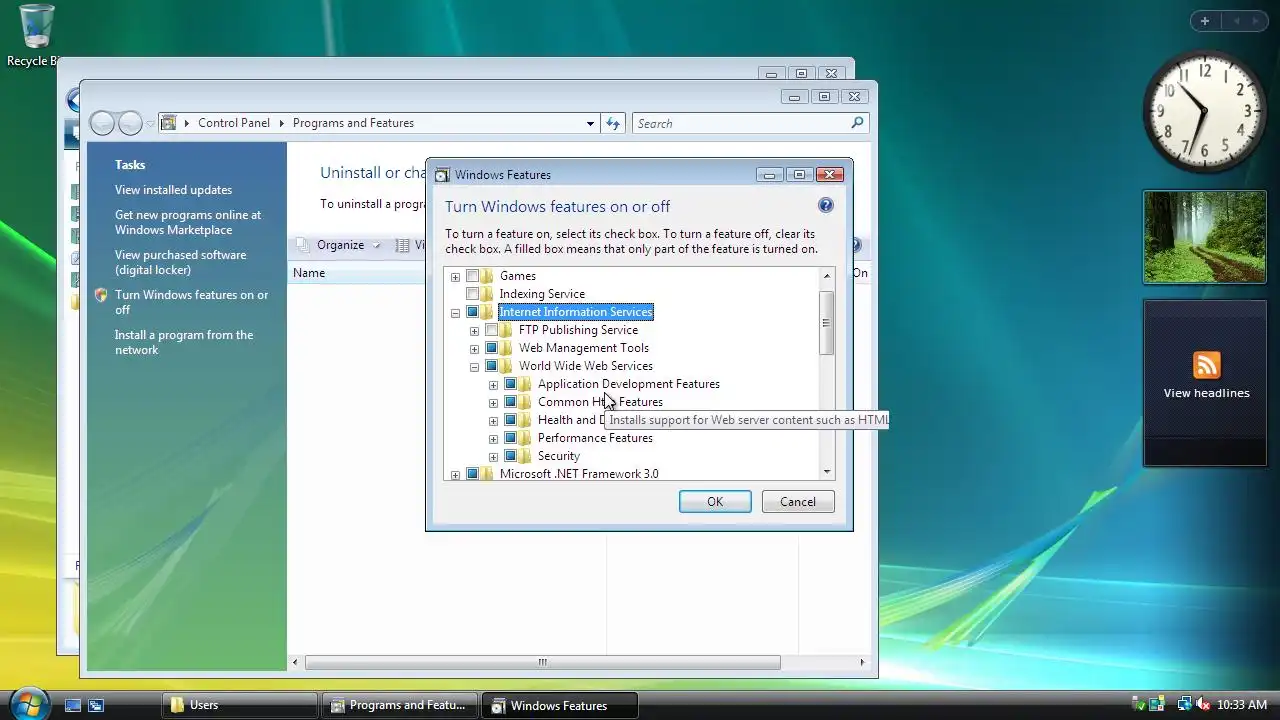Screen dimensions: 1280x720
Task: Click OK in Windows Features dialog
Action: coord(715,502)
